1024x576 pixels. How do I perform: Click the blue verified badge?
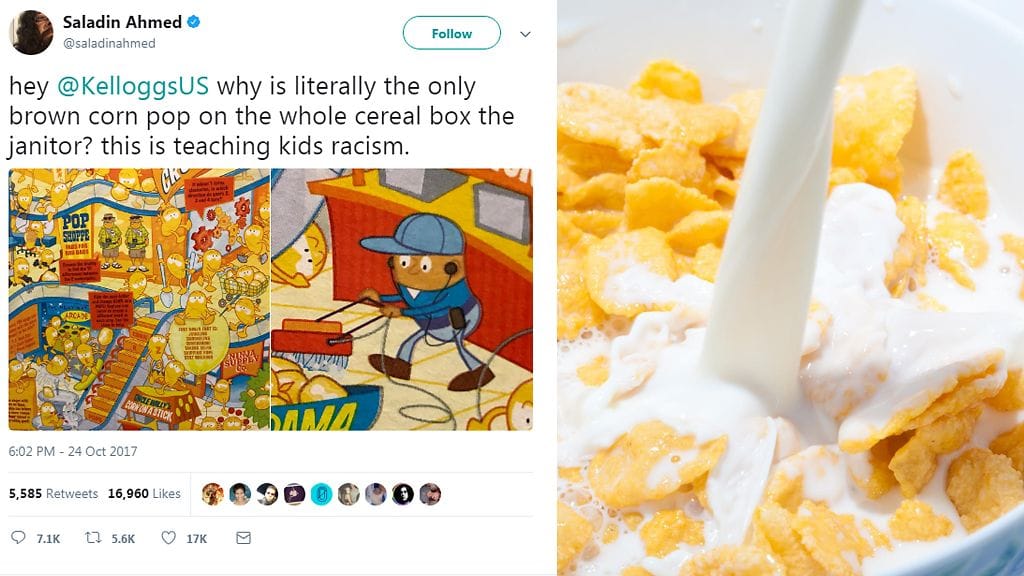click(193, 22)
